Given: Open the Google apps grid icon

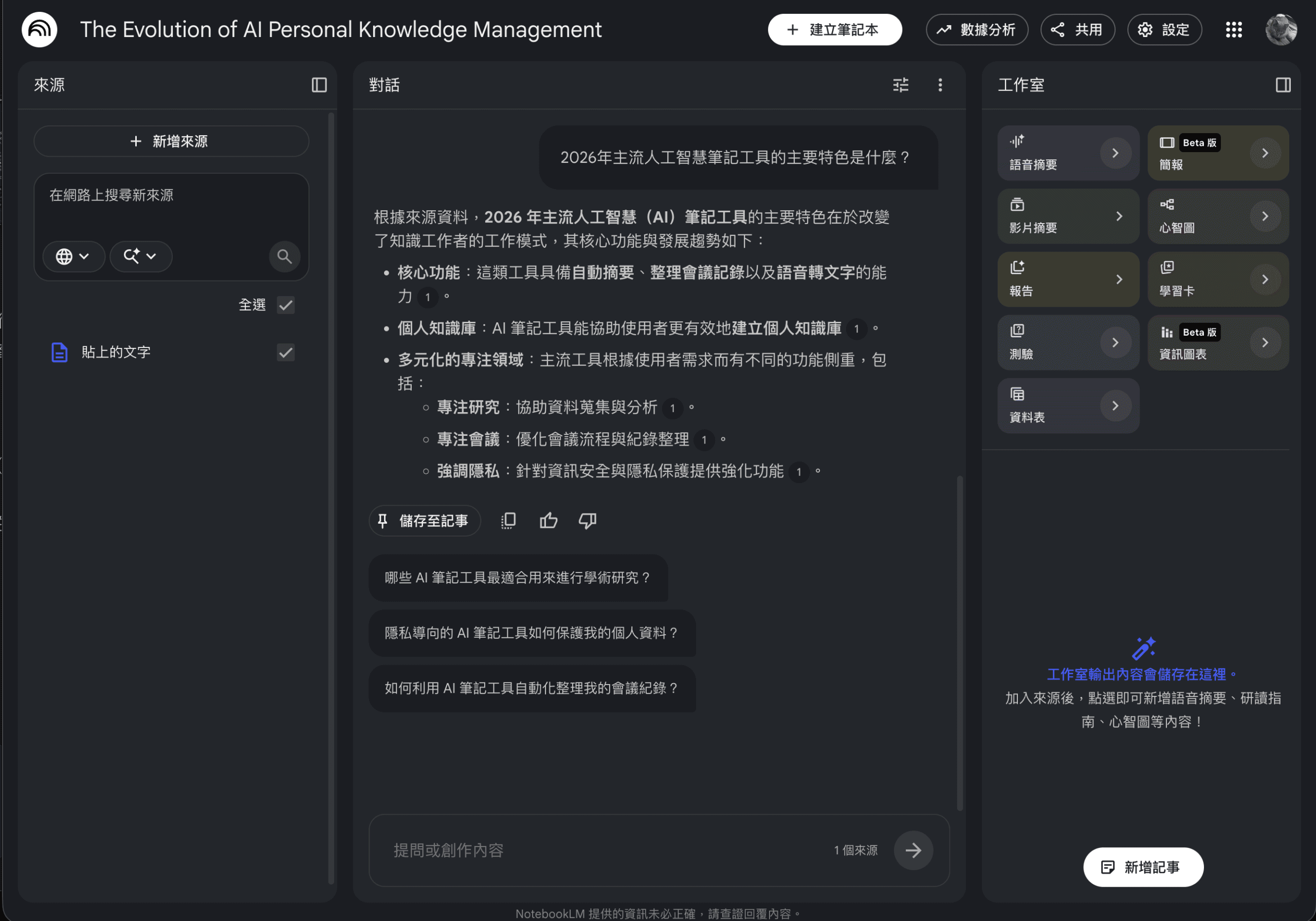Looking at the screenshot, I should coord(1233,30).
